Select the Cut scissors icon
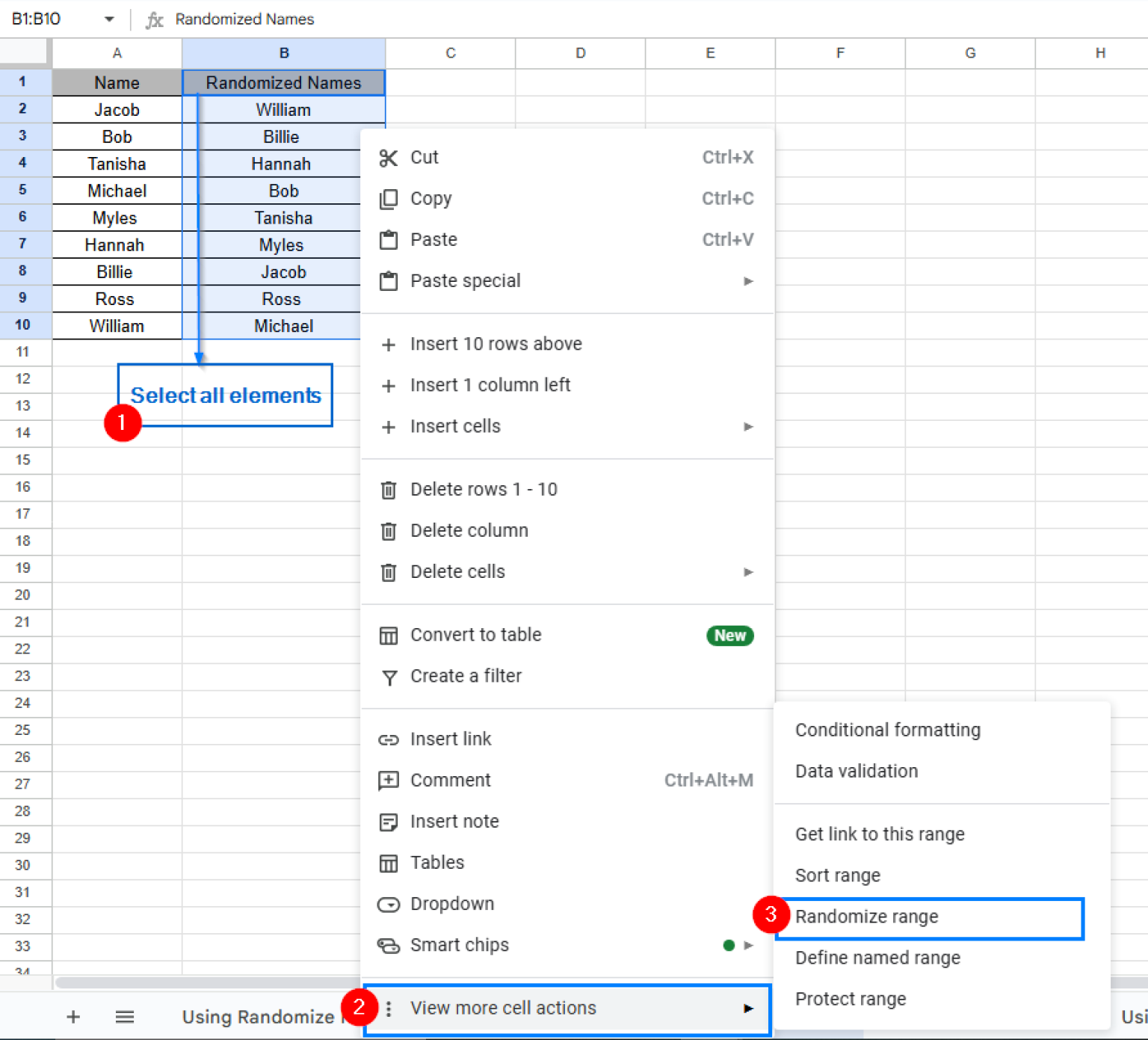1148x1040 pixels. click(x=389, y=157)
